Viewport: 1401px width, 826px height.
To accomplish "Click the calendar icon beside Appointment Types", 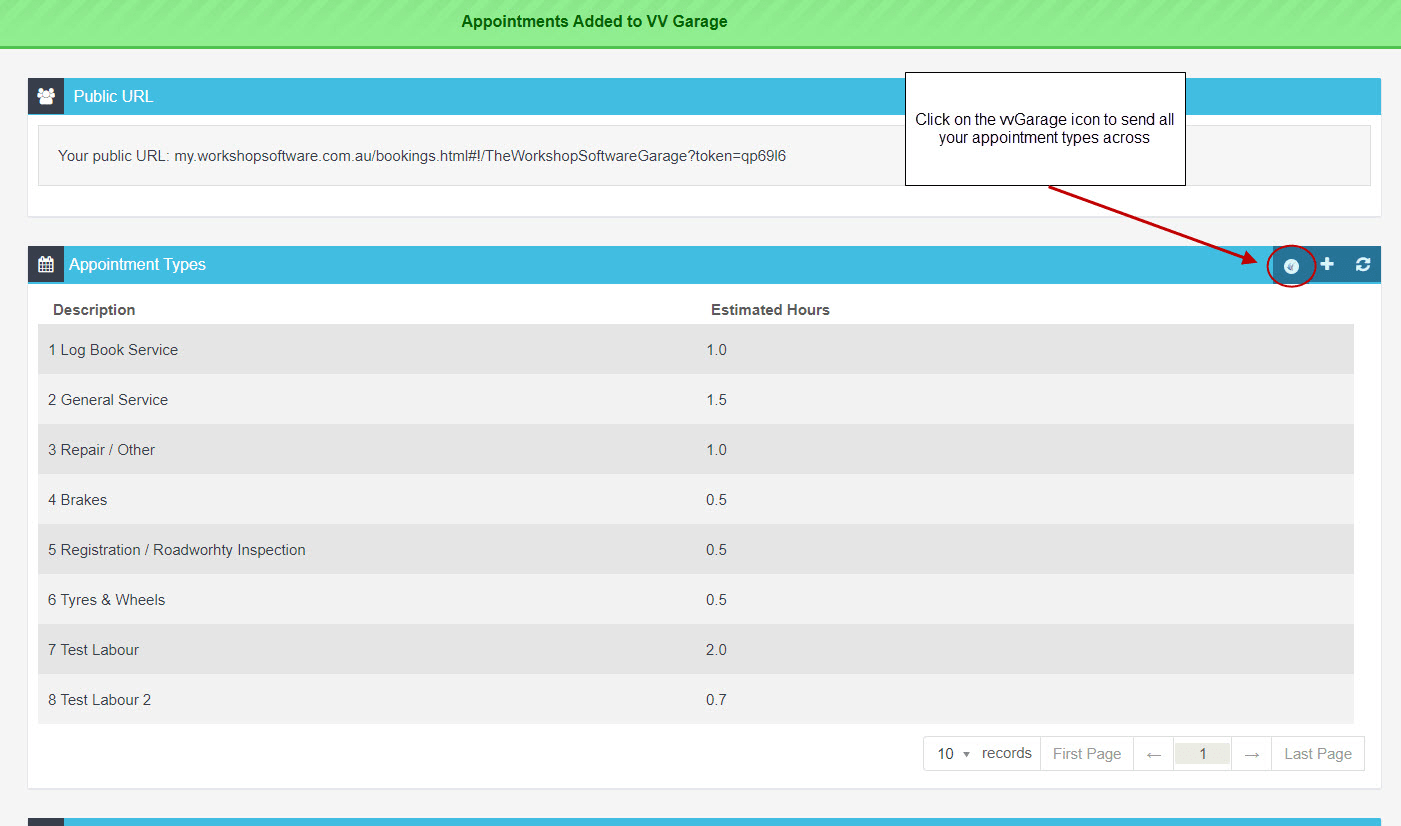I will pos(46,265).
